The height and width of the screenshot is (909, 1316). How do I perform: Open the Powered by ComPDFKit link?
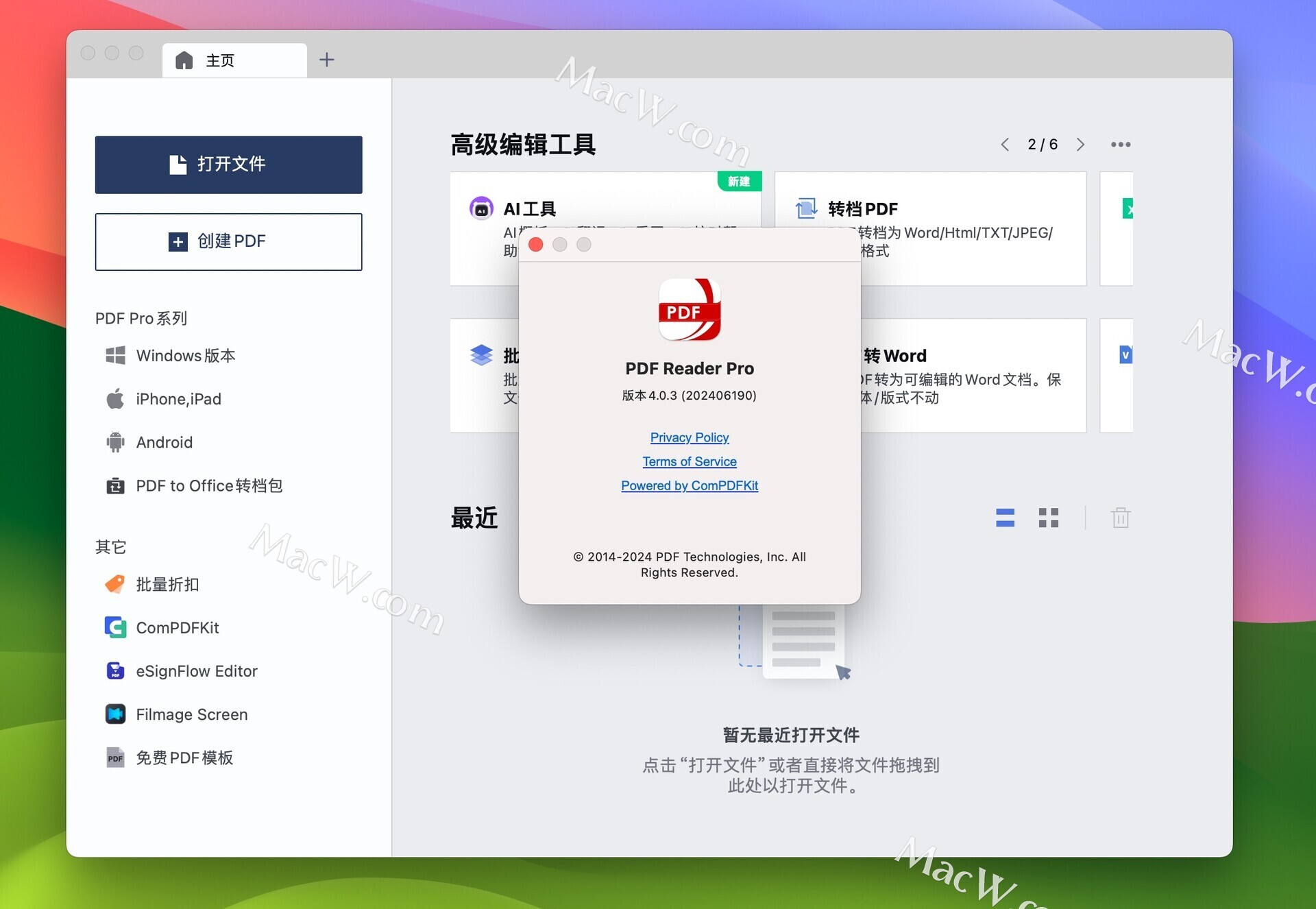tap(689, 485)
